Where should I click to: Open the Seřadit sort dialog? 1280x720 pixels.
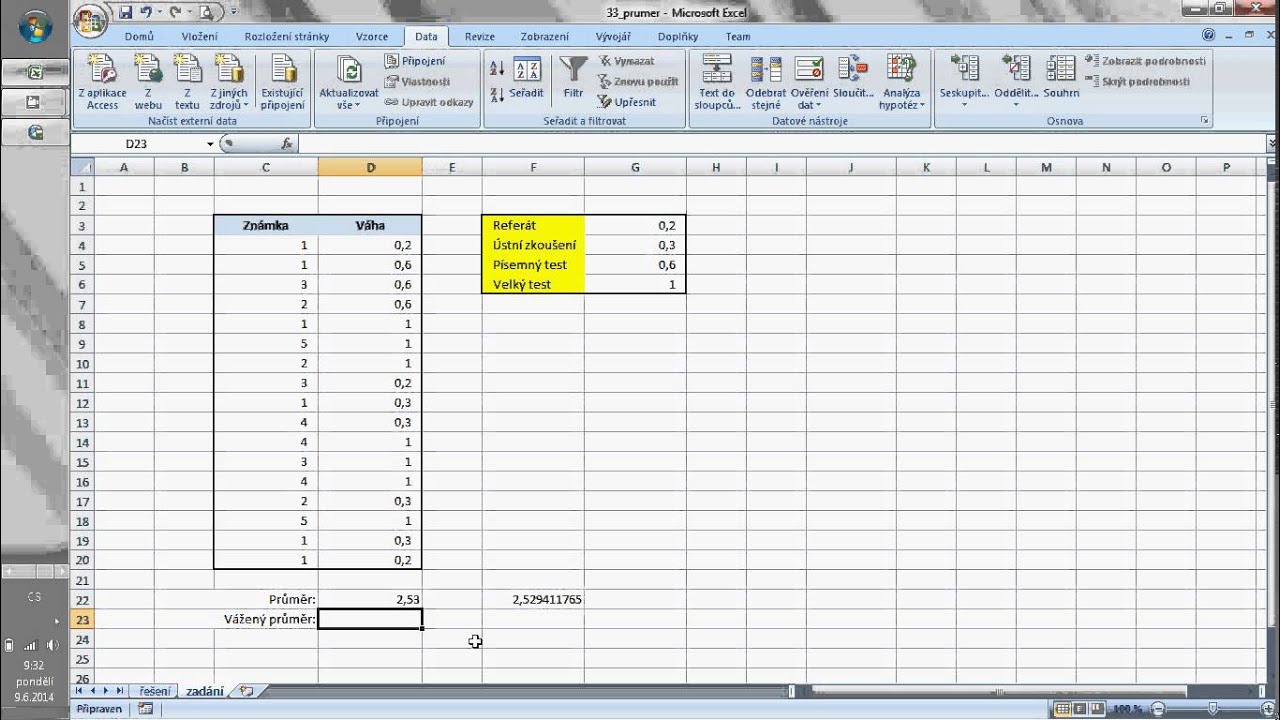point(526,79)
